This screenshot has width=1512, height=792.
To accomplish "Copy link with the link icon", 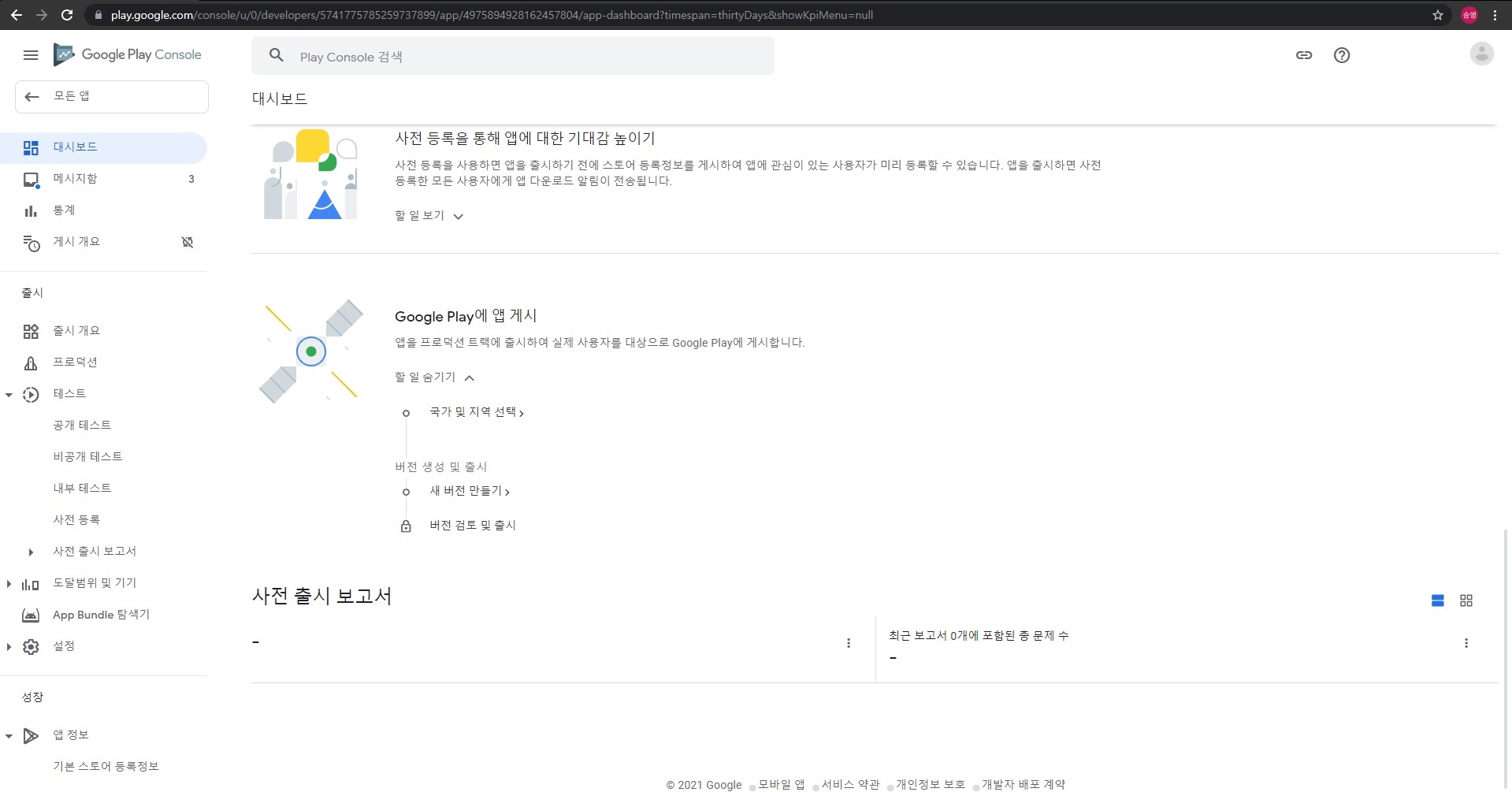I will (x=1304, y=55).
